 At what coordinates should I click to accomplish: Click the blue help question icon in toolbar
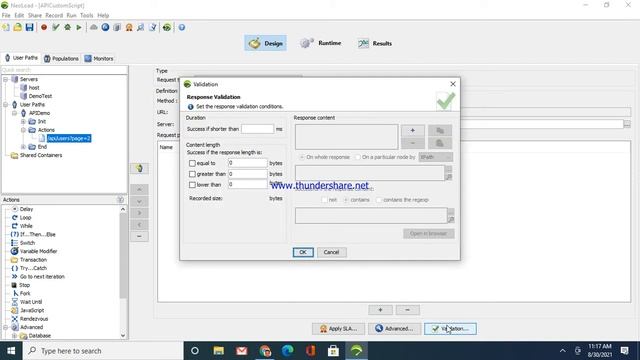(182, 27)
